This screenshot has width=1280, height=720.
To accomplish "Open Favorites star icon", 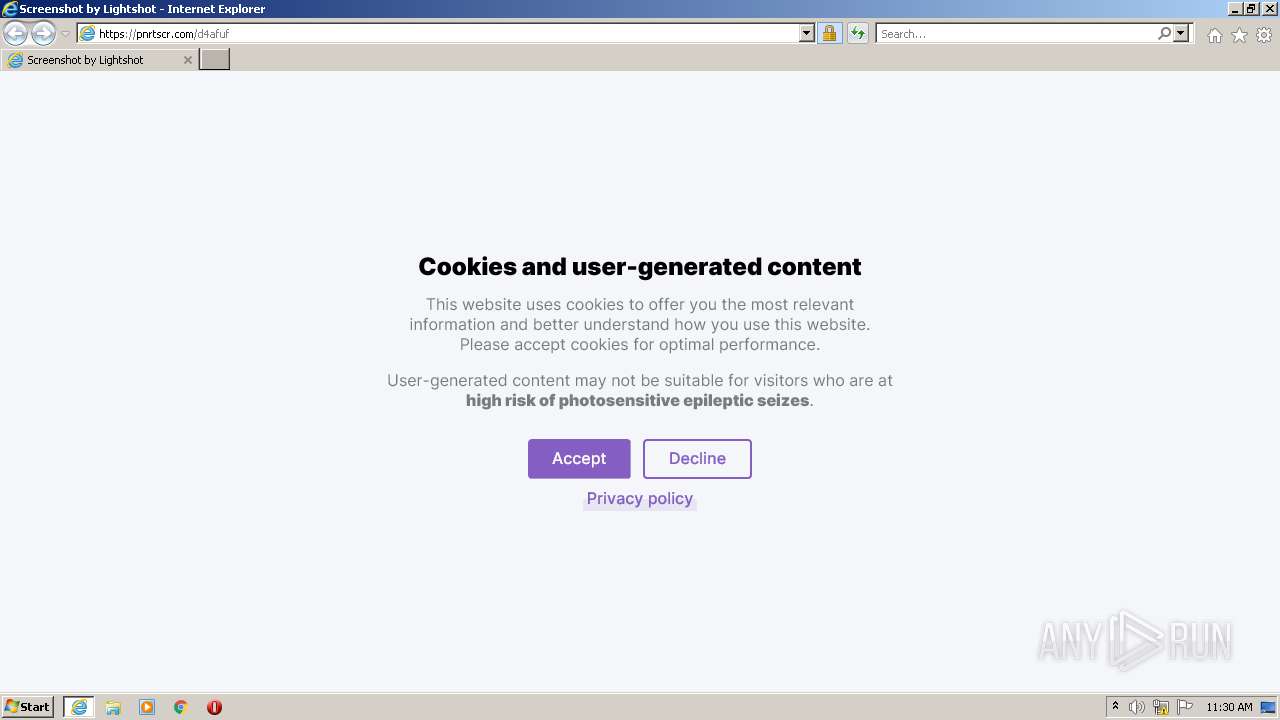I will point(1239,35).
